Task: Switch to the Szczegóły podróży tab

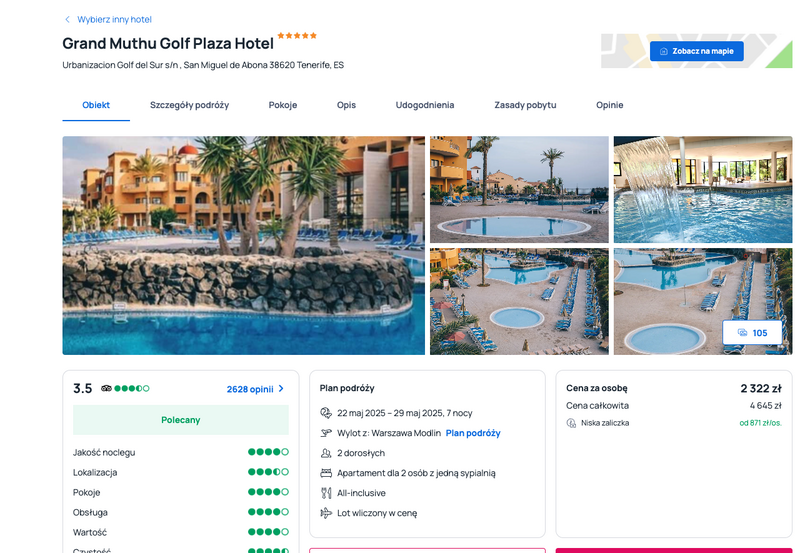Action: click(189, 105)
